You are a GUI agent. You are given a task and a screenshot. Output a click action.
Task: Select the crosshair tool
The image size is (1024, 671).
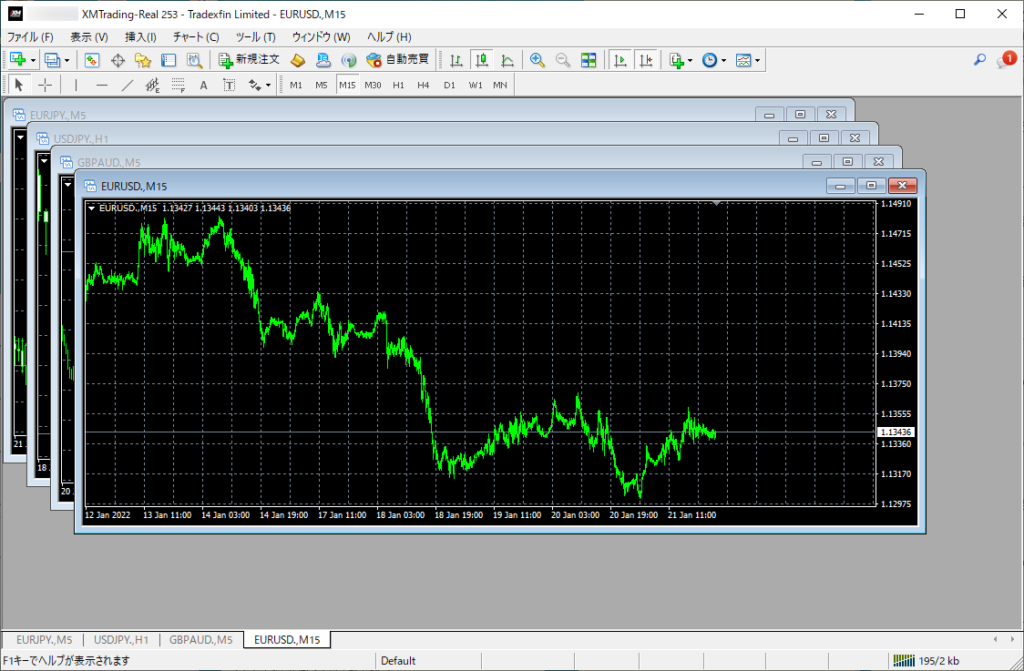pos(45,85)
